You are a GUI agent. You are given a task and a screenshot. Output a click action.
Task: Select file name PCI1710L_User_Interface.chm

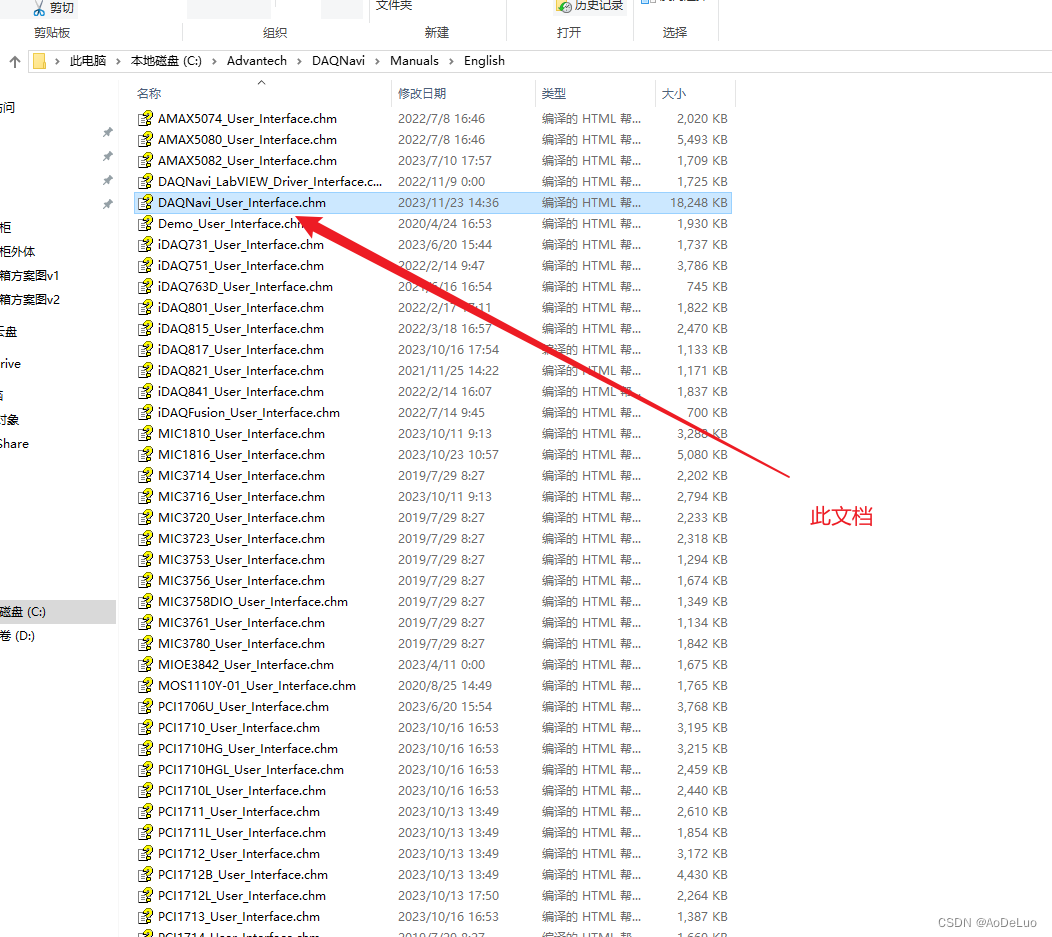[x=242, y=791]
